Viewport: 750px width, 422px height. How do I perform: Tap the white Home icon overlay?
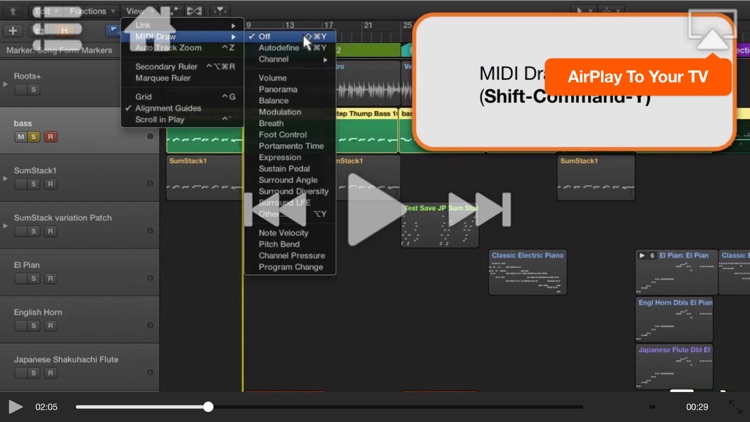click(x=149, y=28)
